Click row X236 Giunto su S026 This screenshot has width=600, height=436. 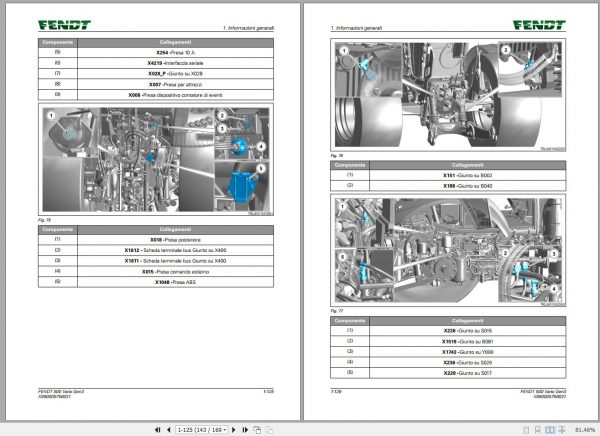click(448, 362)
